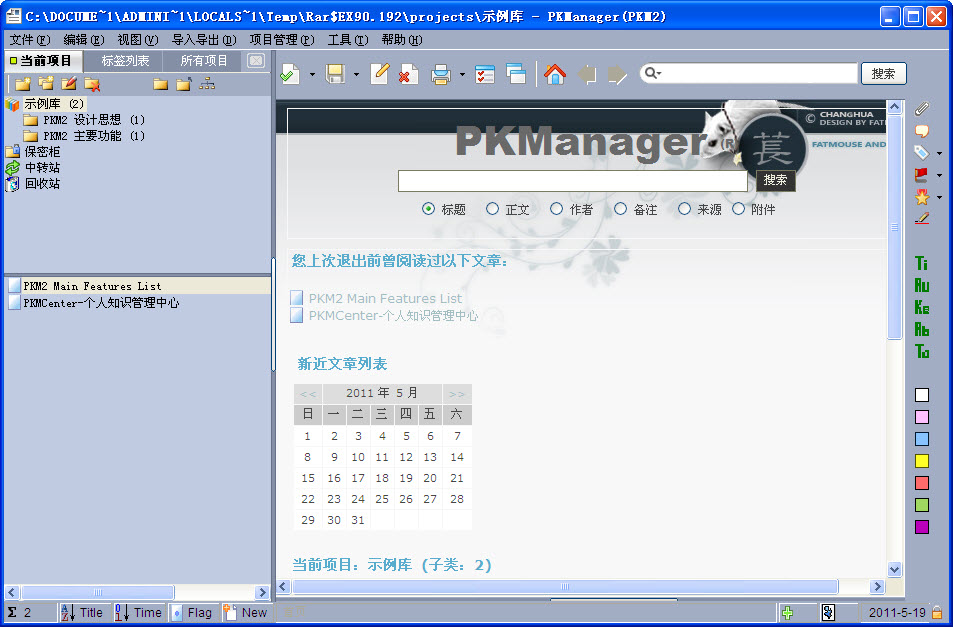
Task: Click the green 'Ti' icon in right sidebar
Action: click(x=922, y=264)
